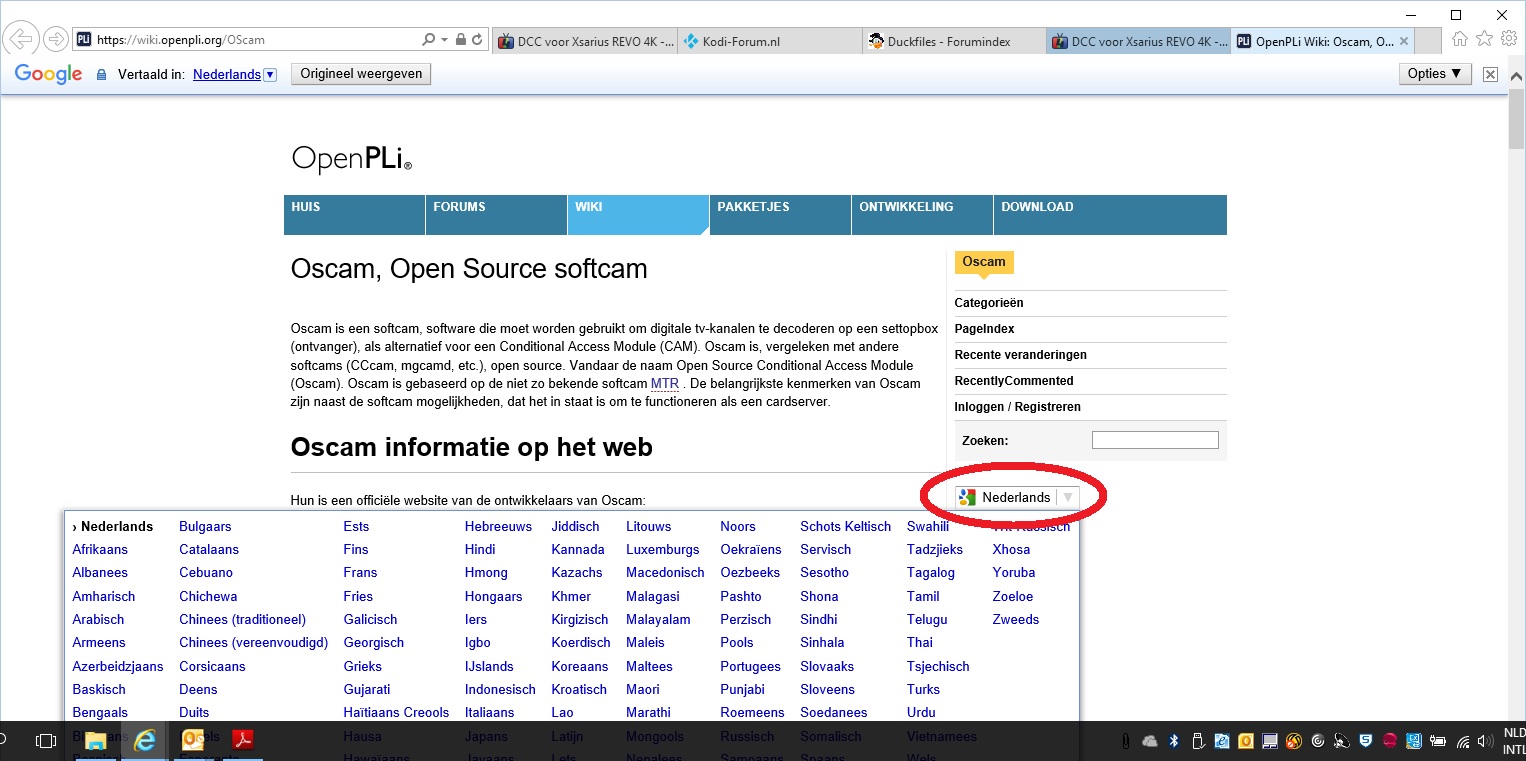Select Frans from the language list
This screenshot has height=761, width=1526.
360,573
